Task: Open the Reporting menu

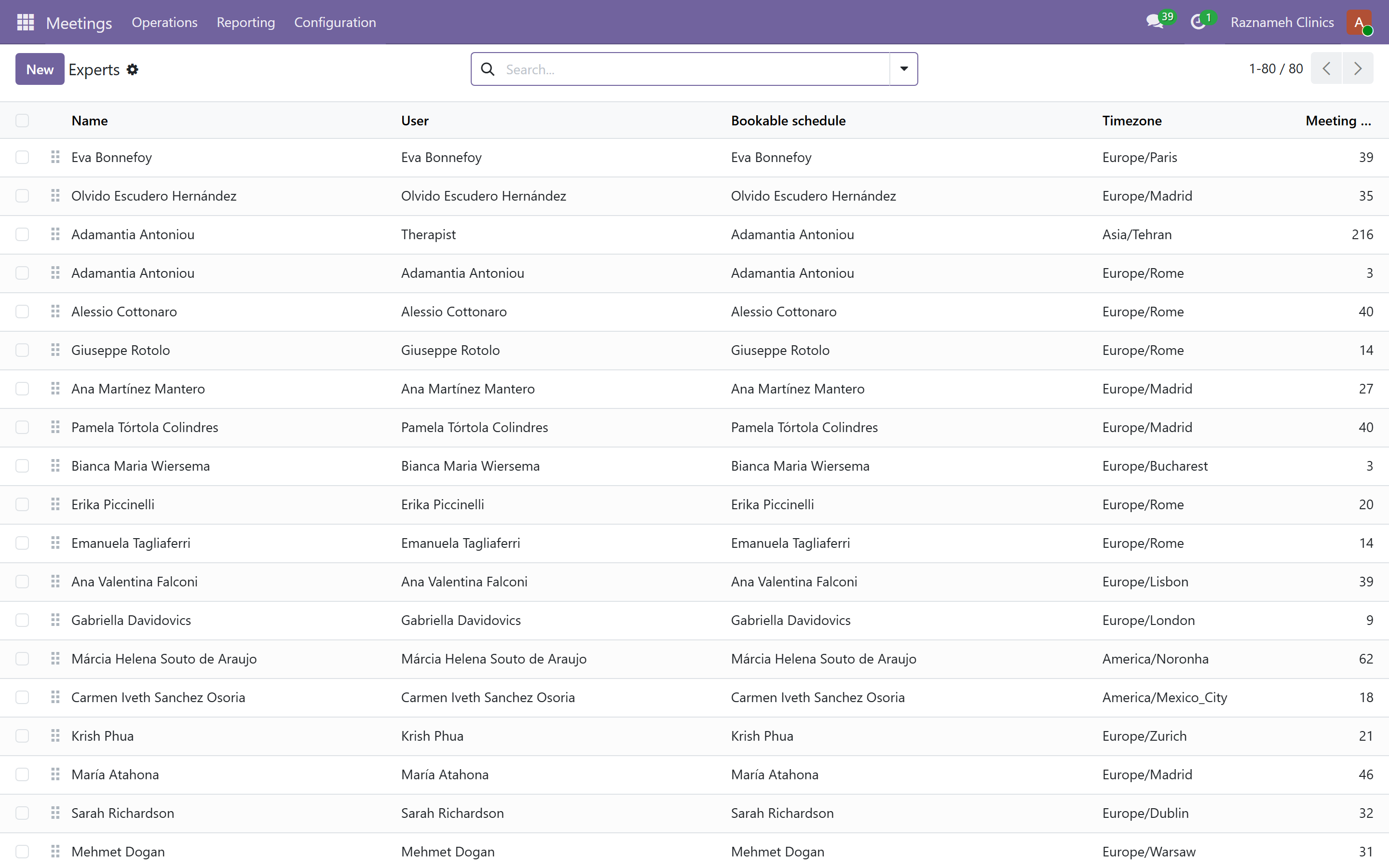Action: [245, 22]
